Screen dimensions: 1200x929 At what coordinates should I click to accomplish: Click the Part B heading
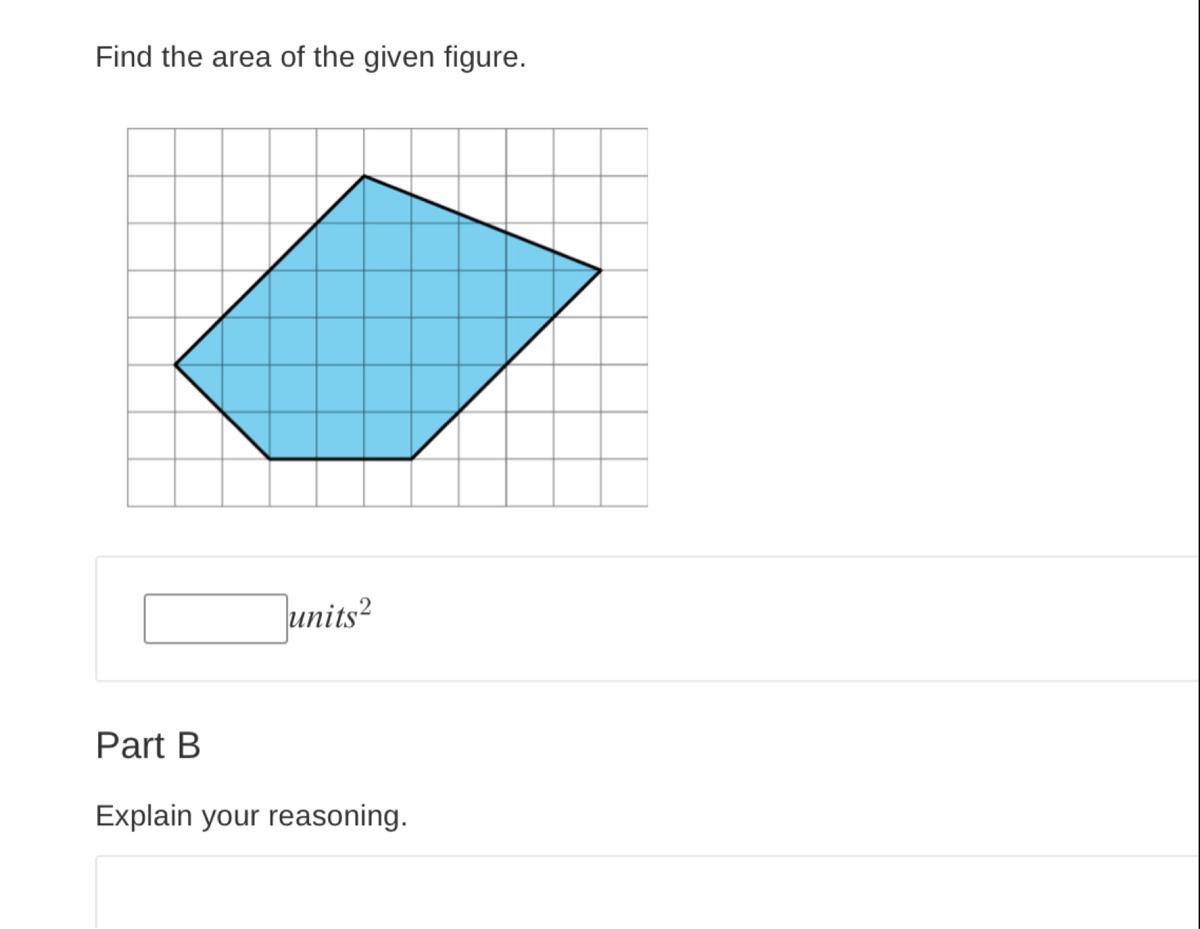148,746
